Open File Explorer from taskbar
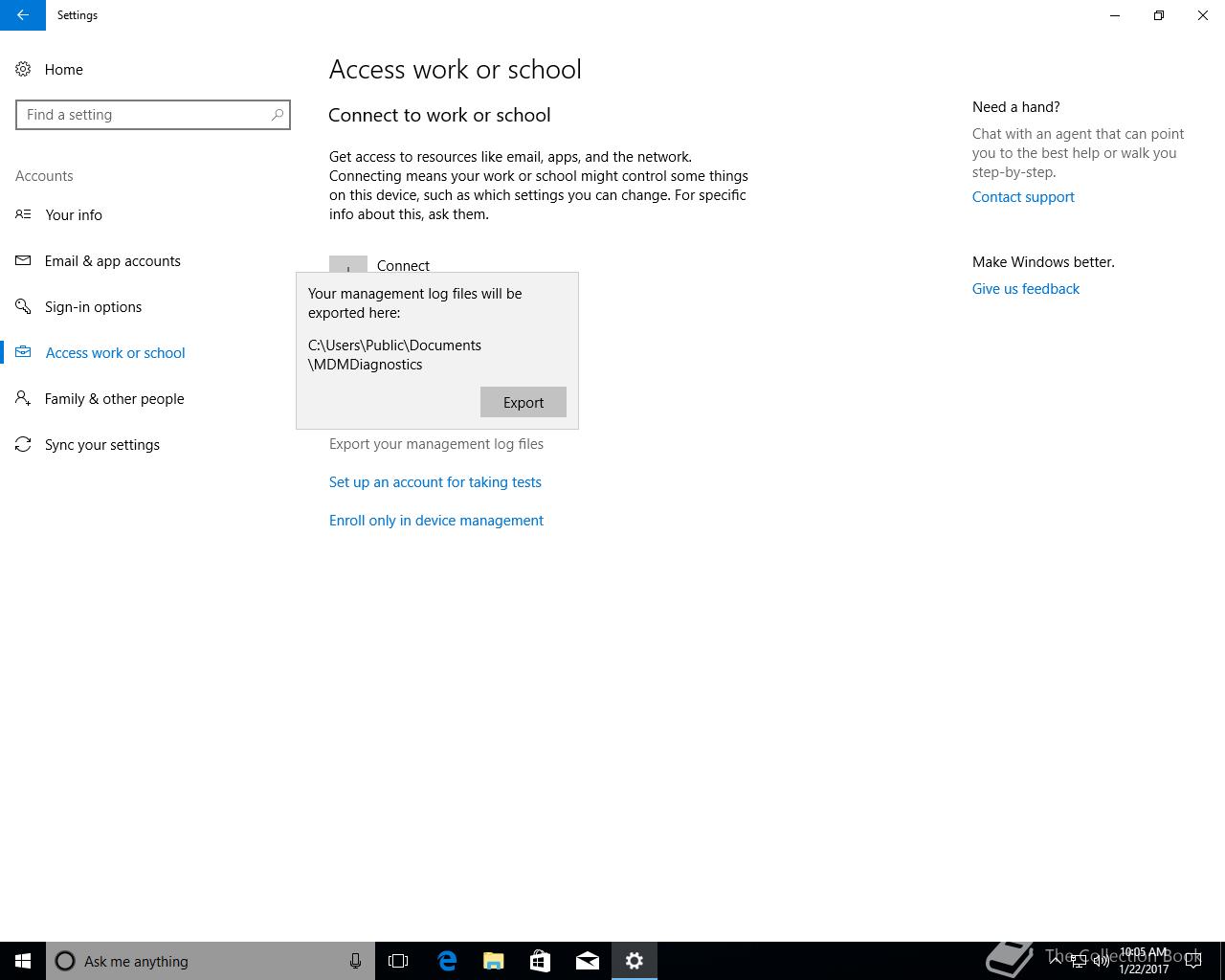This screenshot has width=1225, height=980. tap(494, 961)
